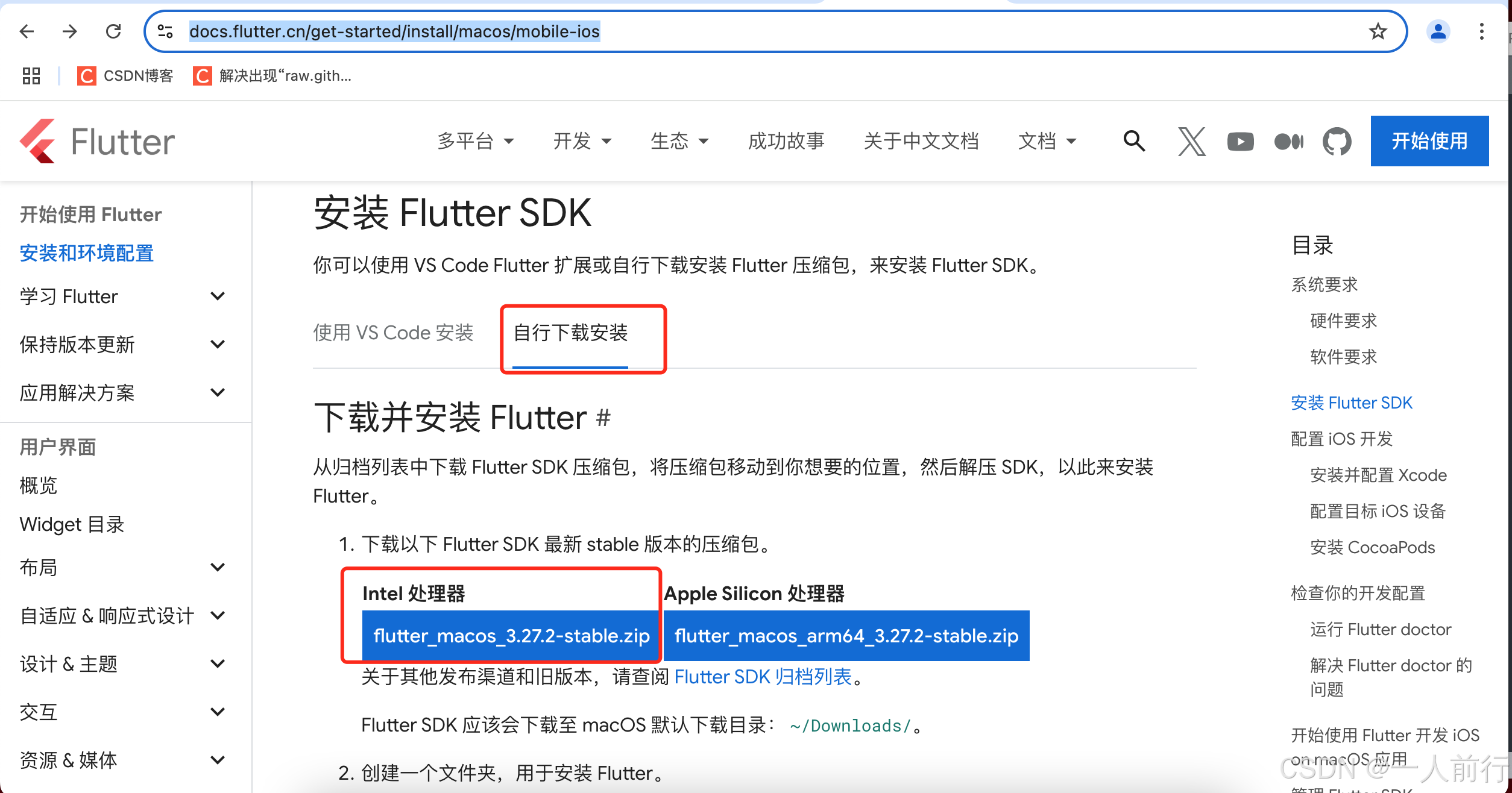Bookmark this page with the star icon
This screenshot has height=793, width=1512.
tap(1378, 31)
